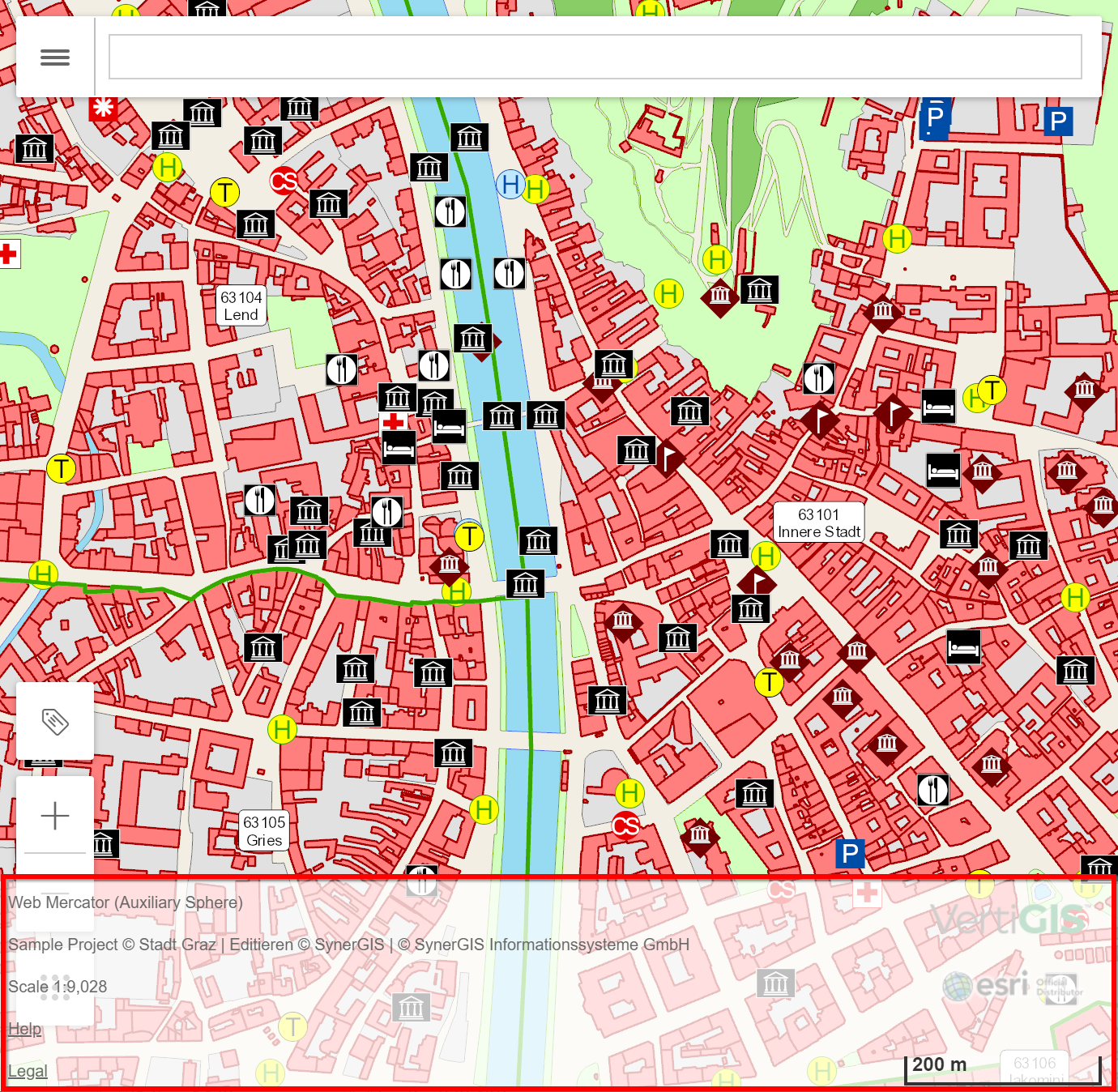The image size is (1118, 1092).
Task: Click the red CS marker below Gries bridge
Action: (x=625, y=825)
